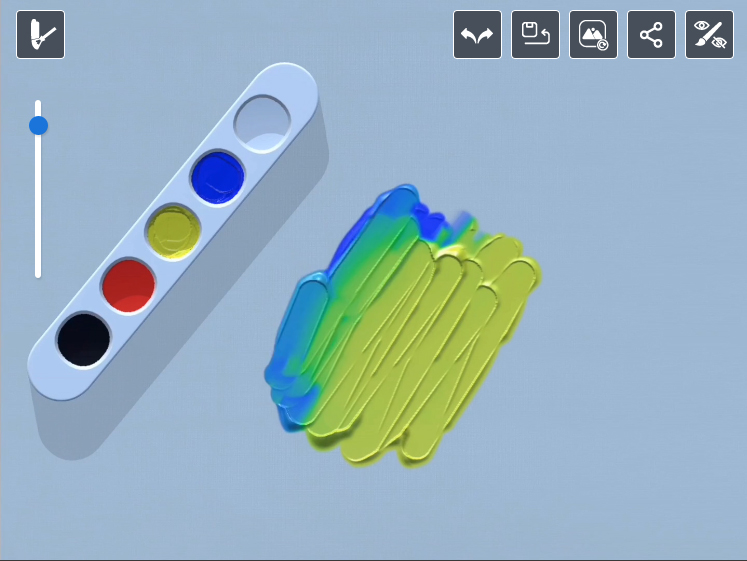This screenshot has width=747, height=561.
Task: Click the blue brush size slider handle
Action: [x=38, y=126]
